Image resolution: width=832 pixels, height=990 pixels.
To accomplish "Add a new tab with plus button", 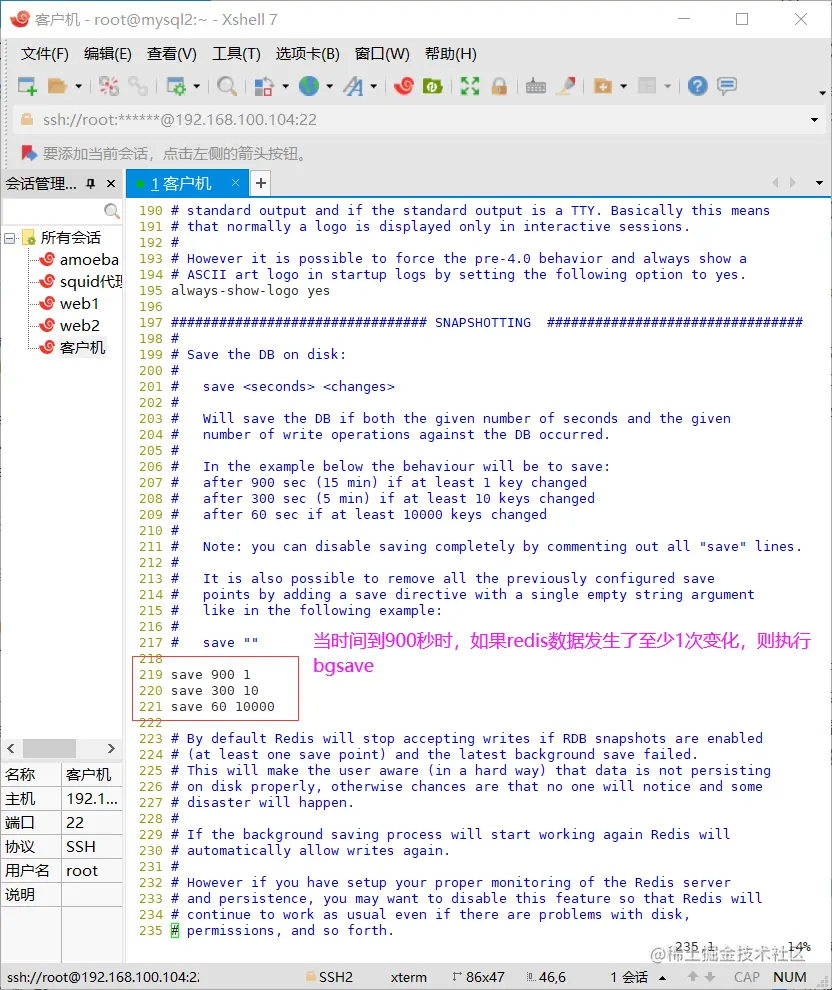I will 260,183.
